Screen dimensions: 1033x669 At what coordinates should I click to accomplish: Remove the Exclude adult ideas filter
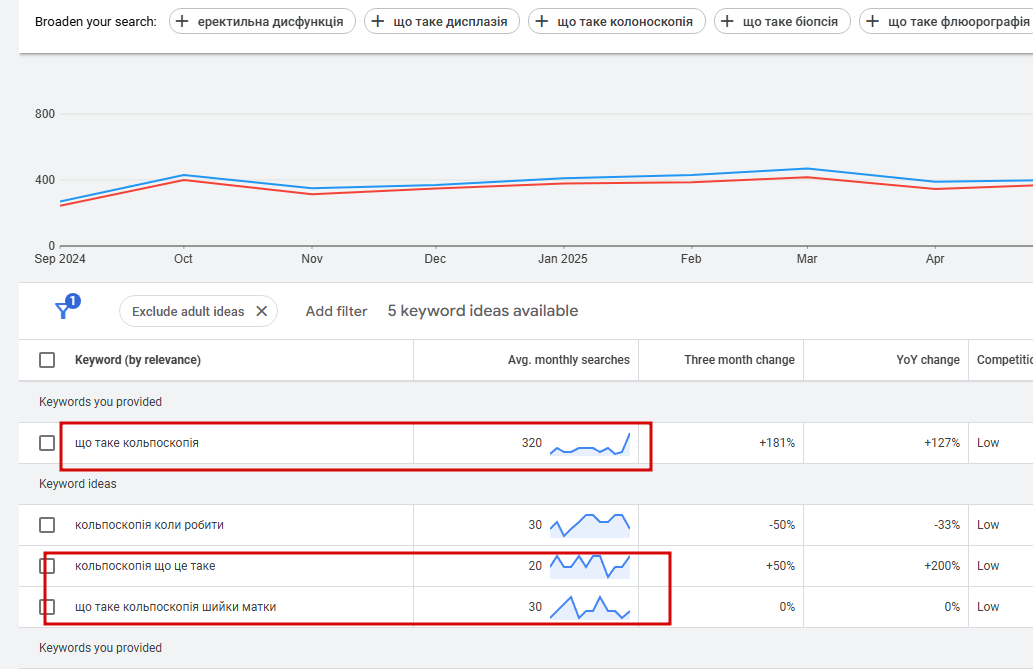(262, 311)
